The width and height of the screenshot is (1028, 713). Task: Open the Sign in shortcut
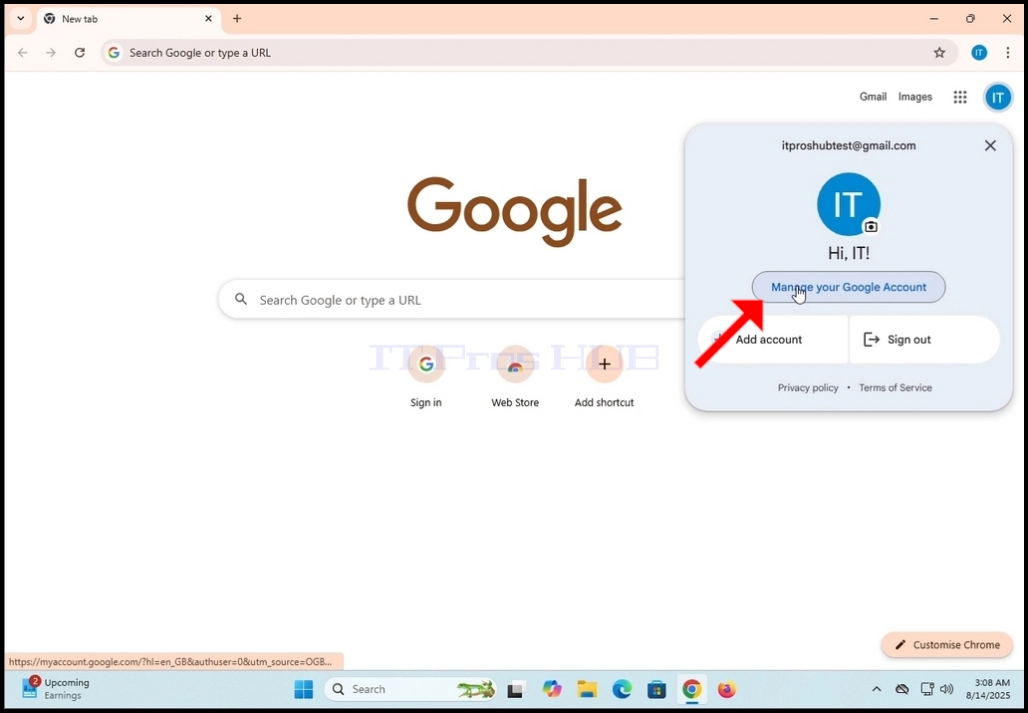(x=426, y=377)
